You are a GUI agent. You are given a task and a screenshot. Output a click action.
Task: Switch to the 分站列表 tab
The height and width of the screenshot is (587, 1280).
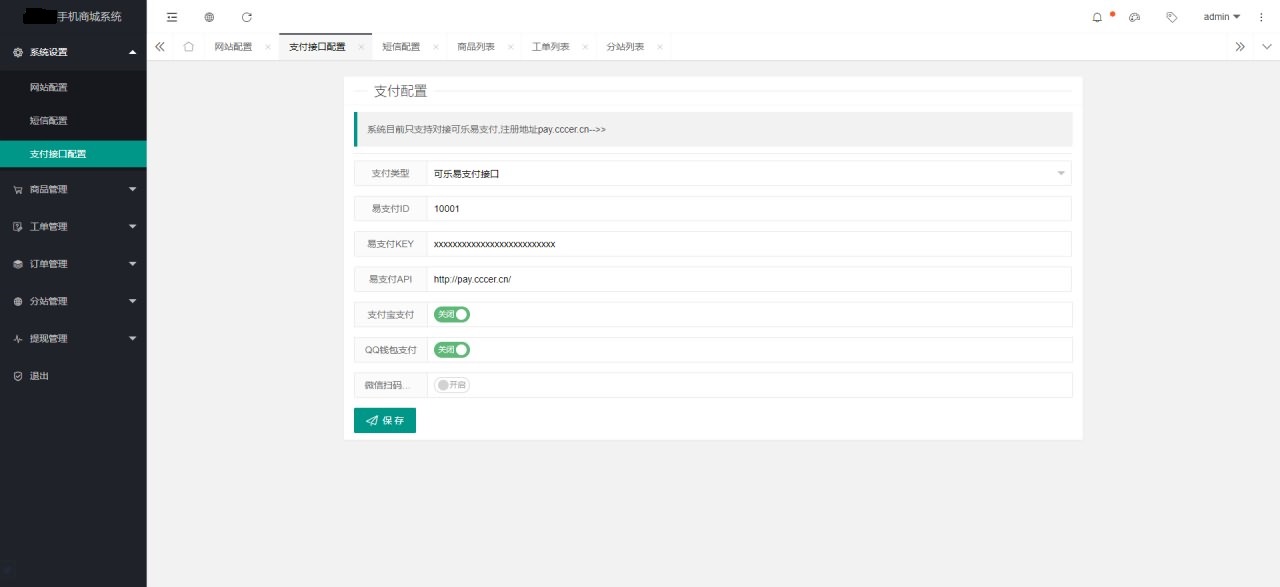pyautogui.click(x=625, y=47)
